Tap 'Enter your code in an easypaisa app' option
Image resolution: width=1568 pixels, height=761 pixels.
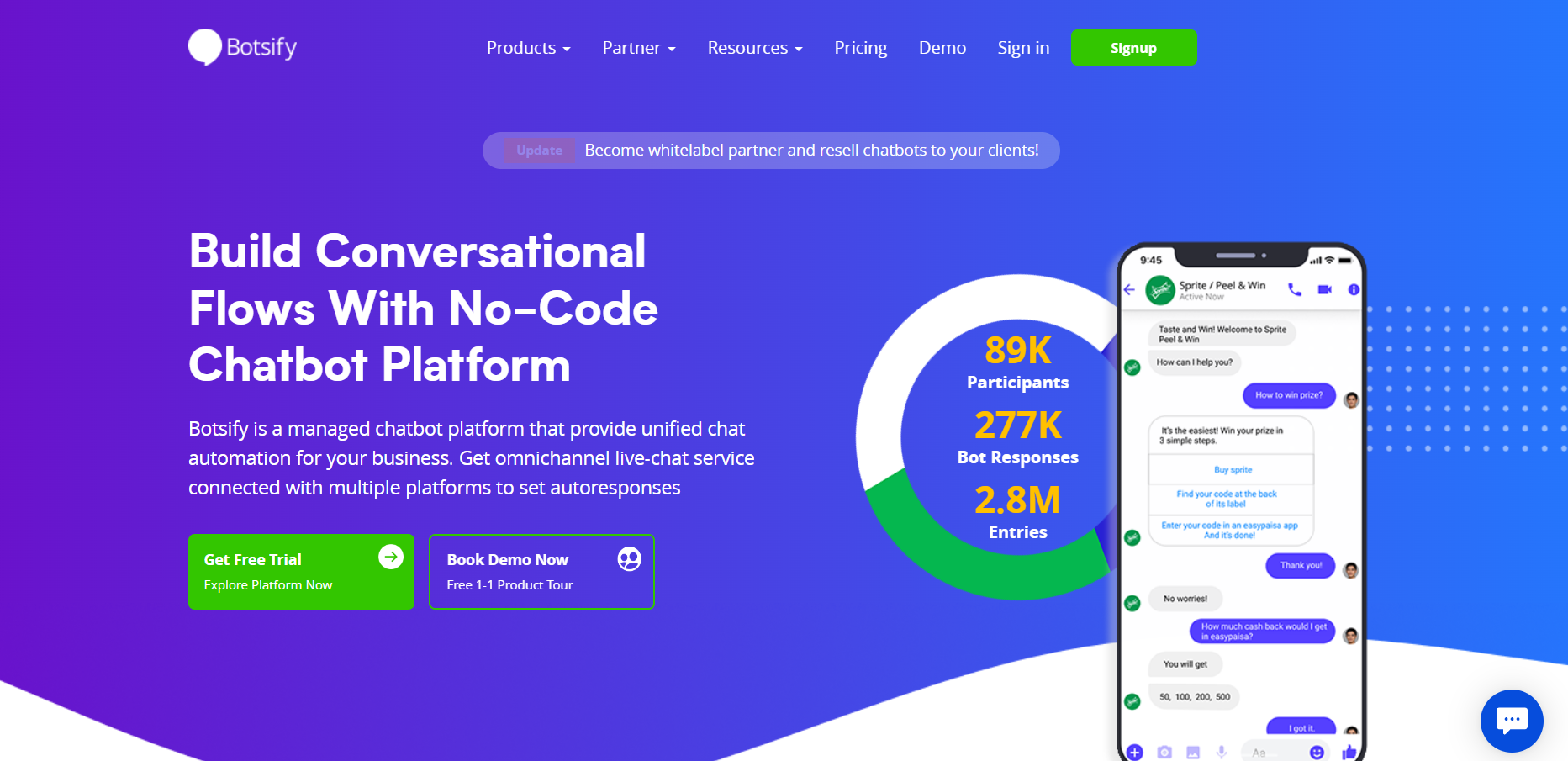tap(1229, 530)
